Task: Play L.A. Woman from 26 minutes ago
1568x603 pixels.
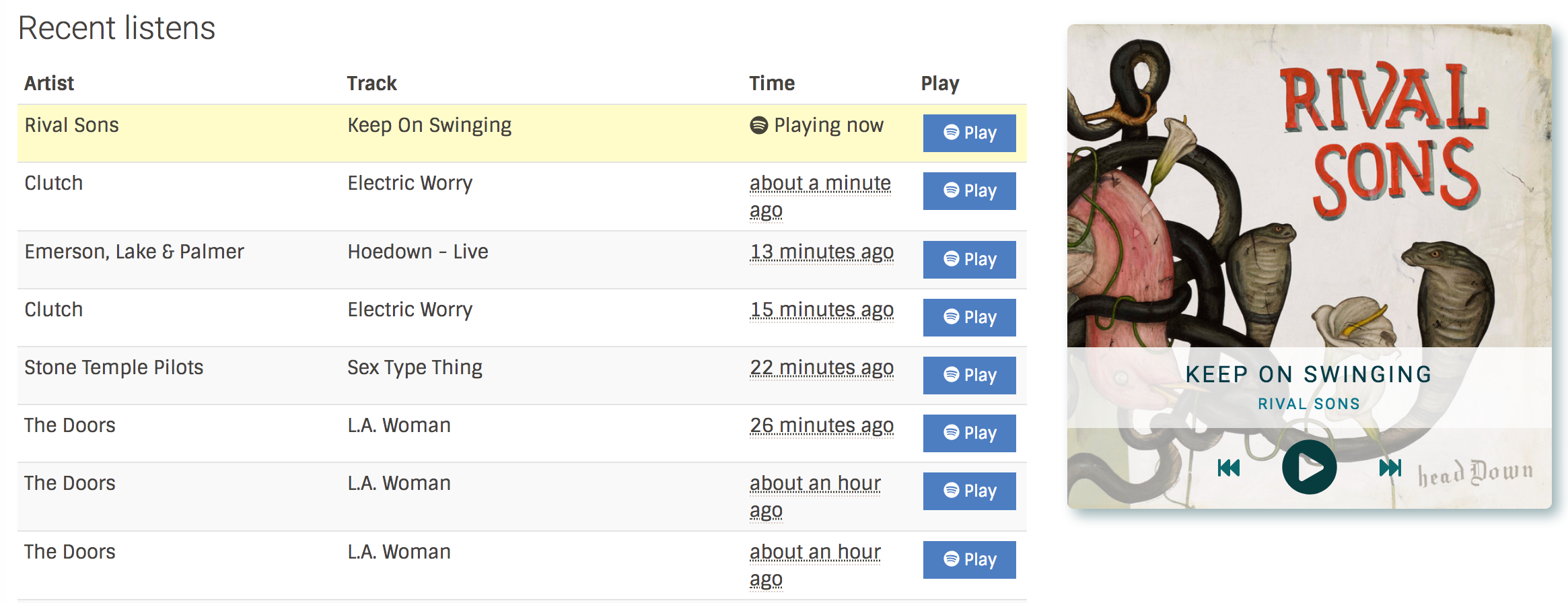Action: (969, 433)
